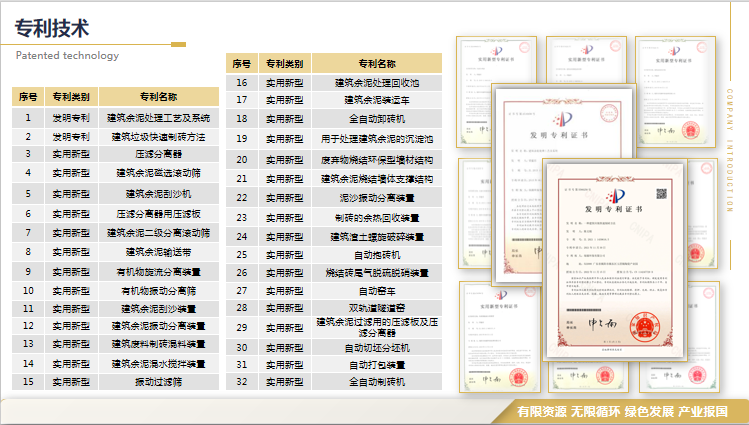The height and width of the screenshot is (425, 749).
Task: Select 建筑余泥过滤用的压滤板及压滤分离器 cell
Action: 377,328
